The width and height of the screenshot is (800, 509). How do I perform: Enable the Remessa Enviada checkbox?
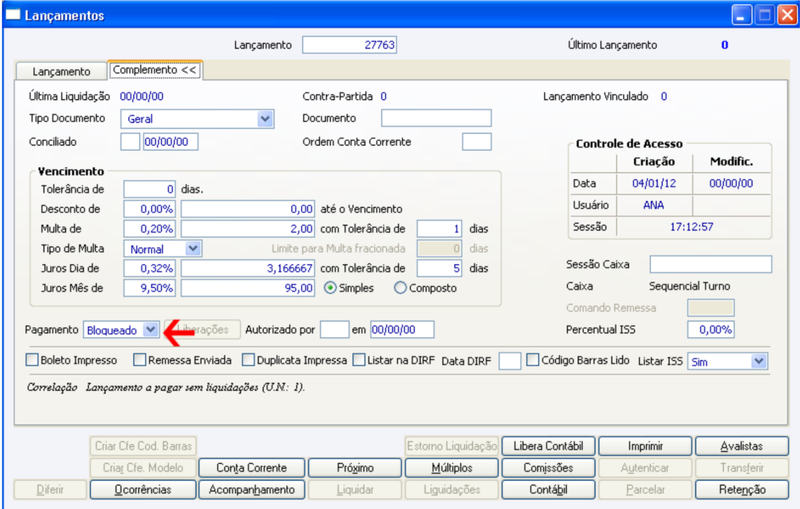click(x=139, y=360)
